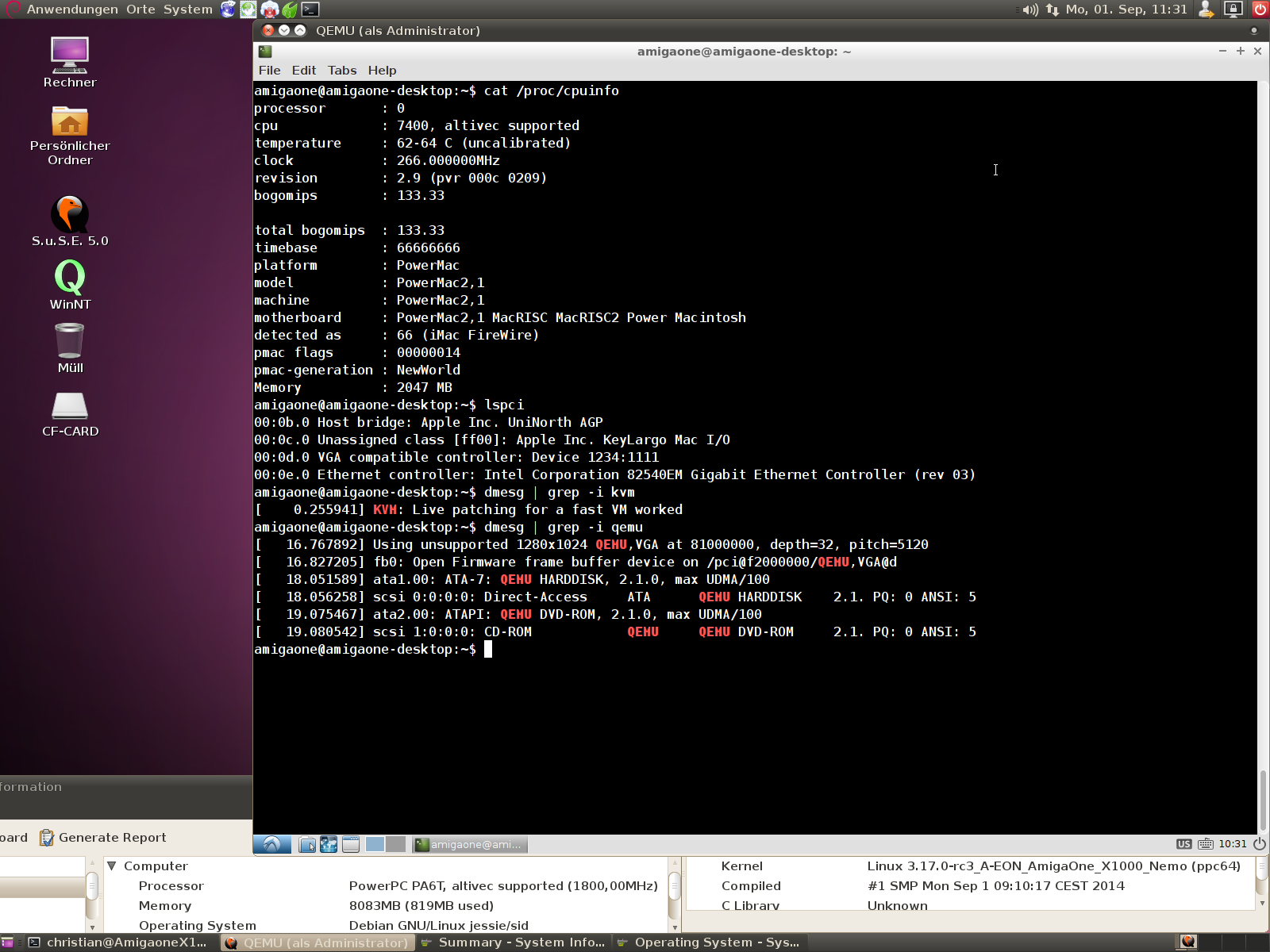This screenshot has height=952, width=1270.
Task: Open the guest LXDE start menu button
Action: (271, 844)
